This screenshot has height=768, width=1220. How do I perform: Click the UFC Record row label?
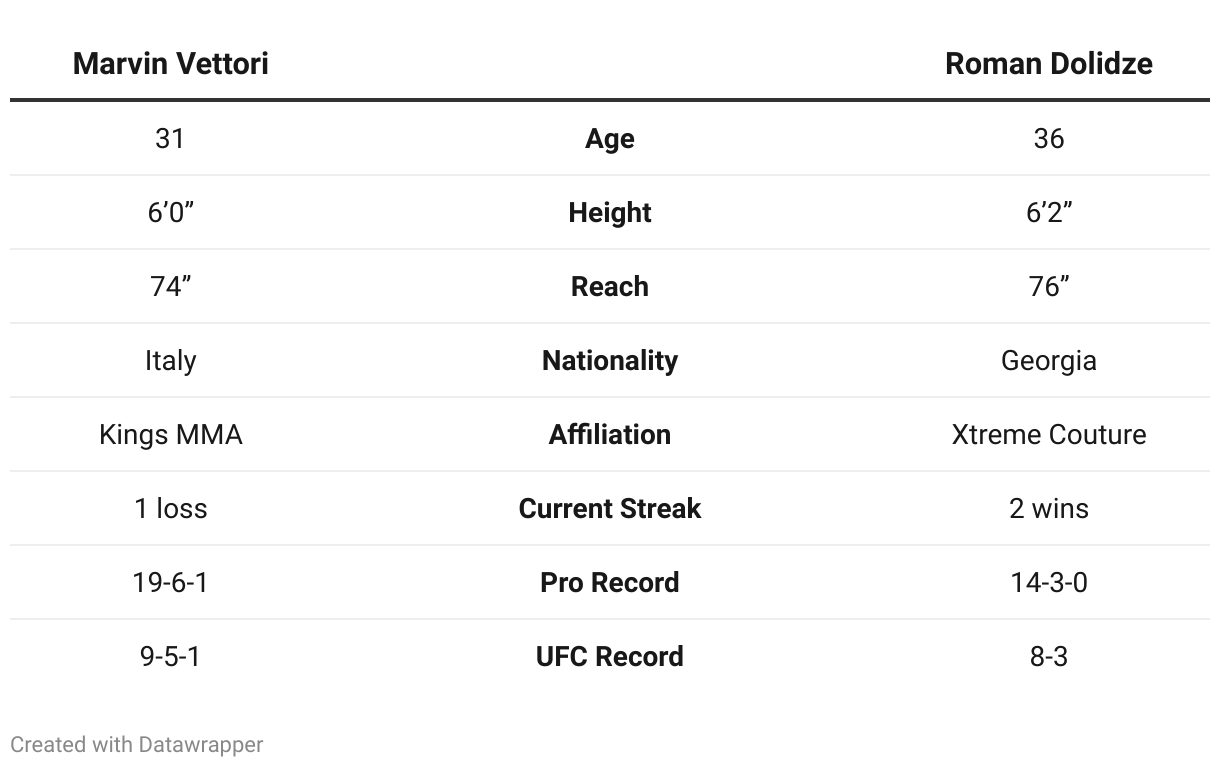pyautogui.click(x=609, y=657)
